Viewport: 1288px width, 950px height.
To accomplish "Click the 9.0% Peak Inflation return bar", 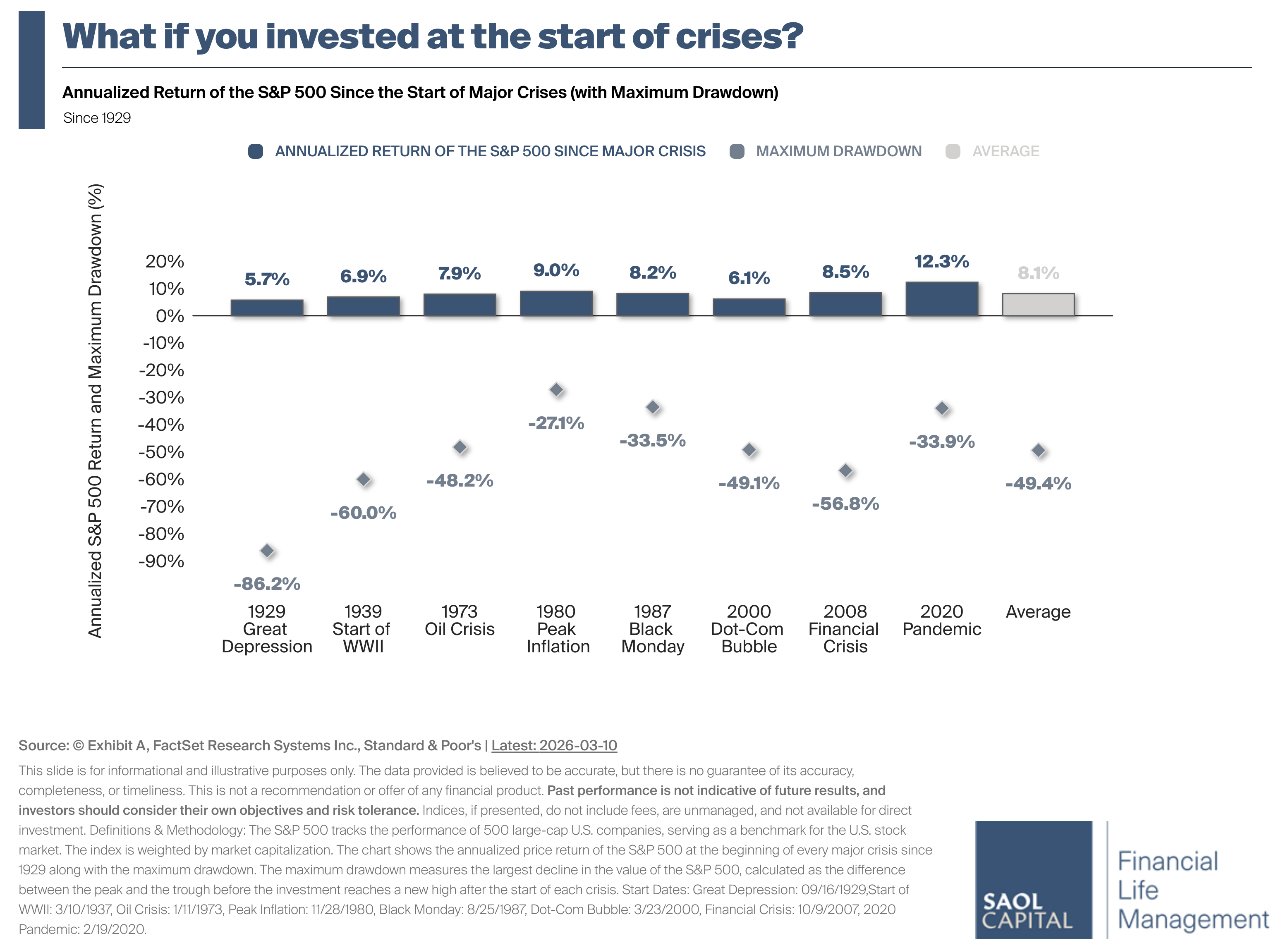I will (x=556, y=303).
